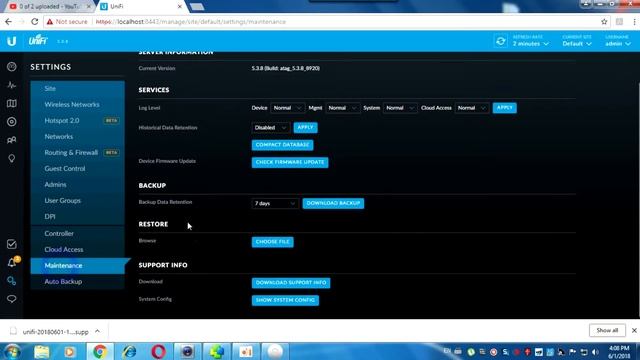The height and width of the screenshot is (360, 640).
Task: Click the Download Backup button
Action: 333,203
